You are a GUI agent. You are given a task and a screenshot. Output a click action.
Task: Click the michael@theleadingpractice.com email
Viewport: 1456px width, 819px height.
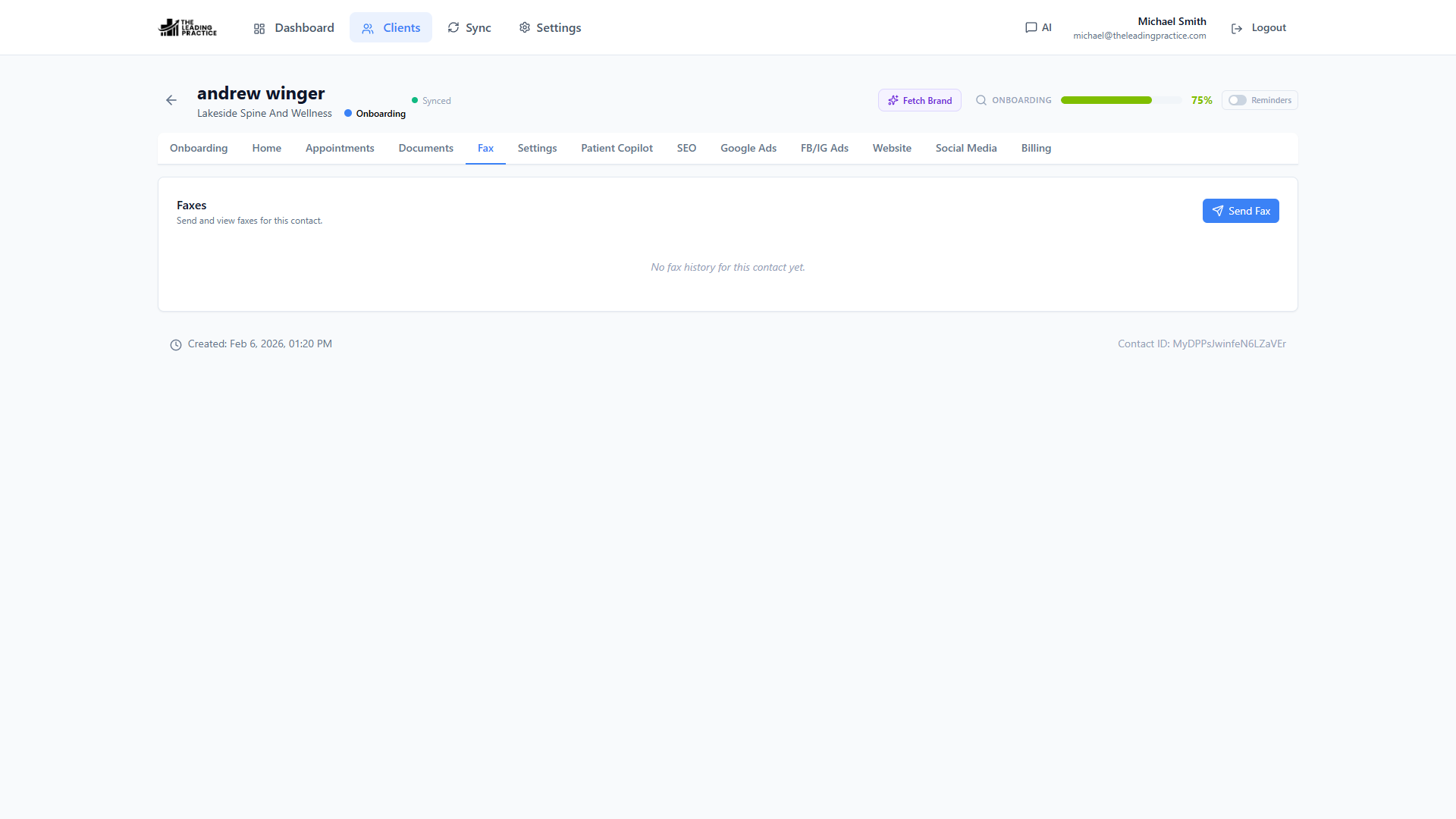tap(1139, 36)
